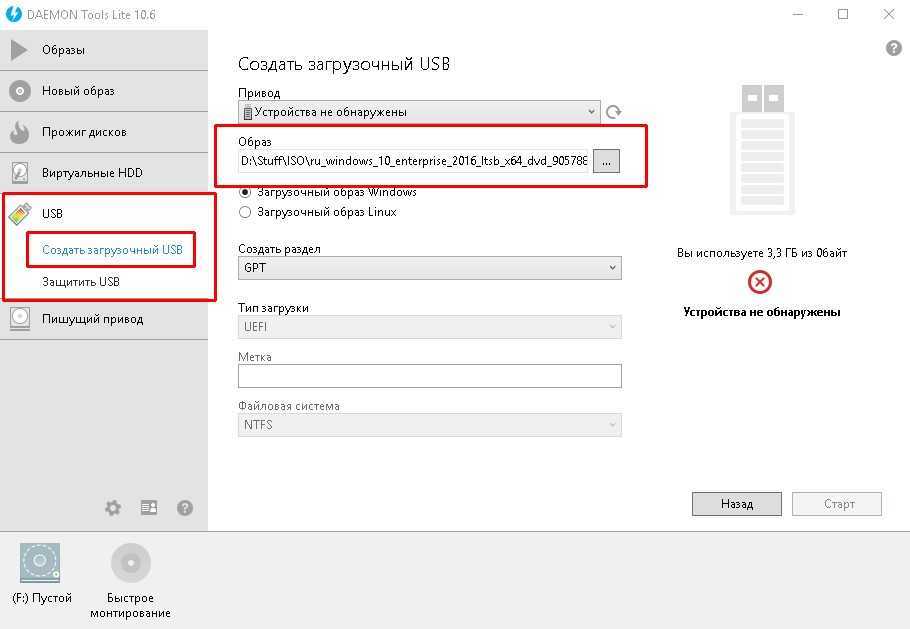Open the Тип загрузки UEFI dropdown

click(429, 327)
